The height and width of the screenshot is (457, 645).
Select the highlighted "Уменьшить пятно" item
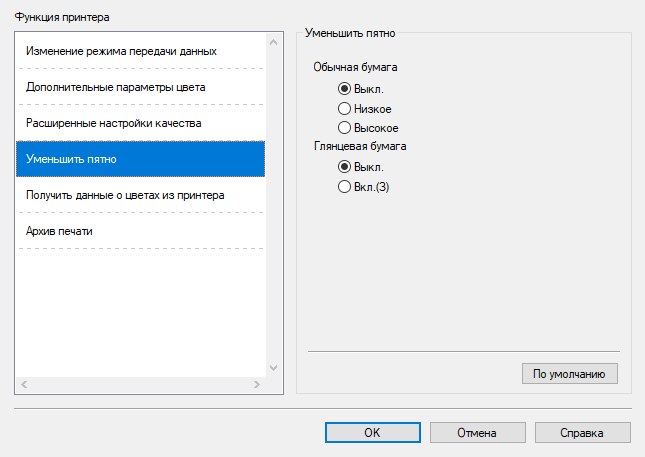pos(140,159)
